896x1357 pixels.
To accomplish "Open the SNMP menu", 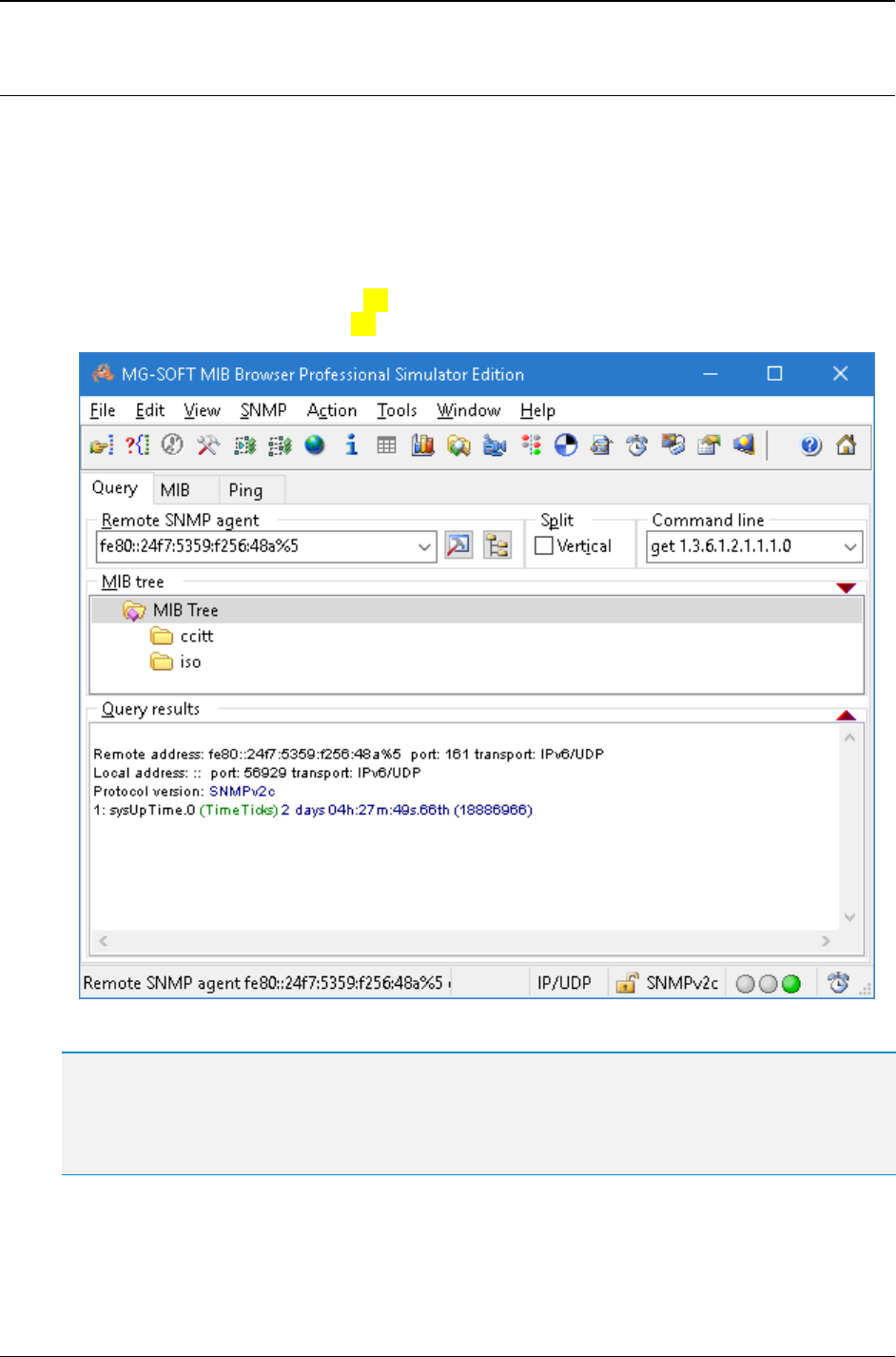I will coord(263,410).
